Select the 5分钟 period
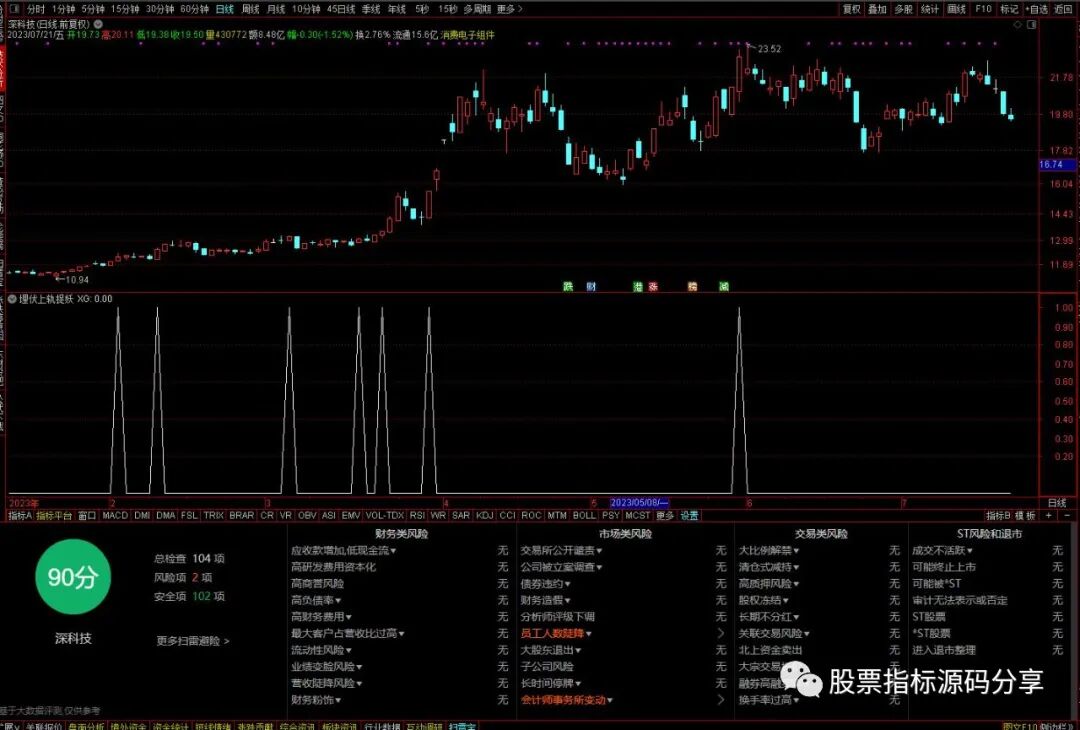 point(92,9)
